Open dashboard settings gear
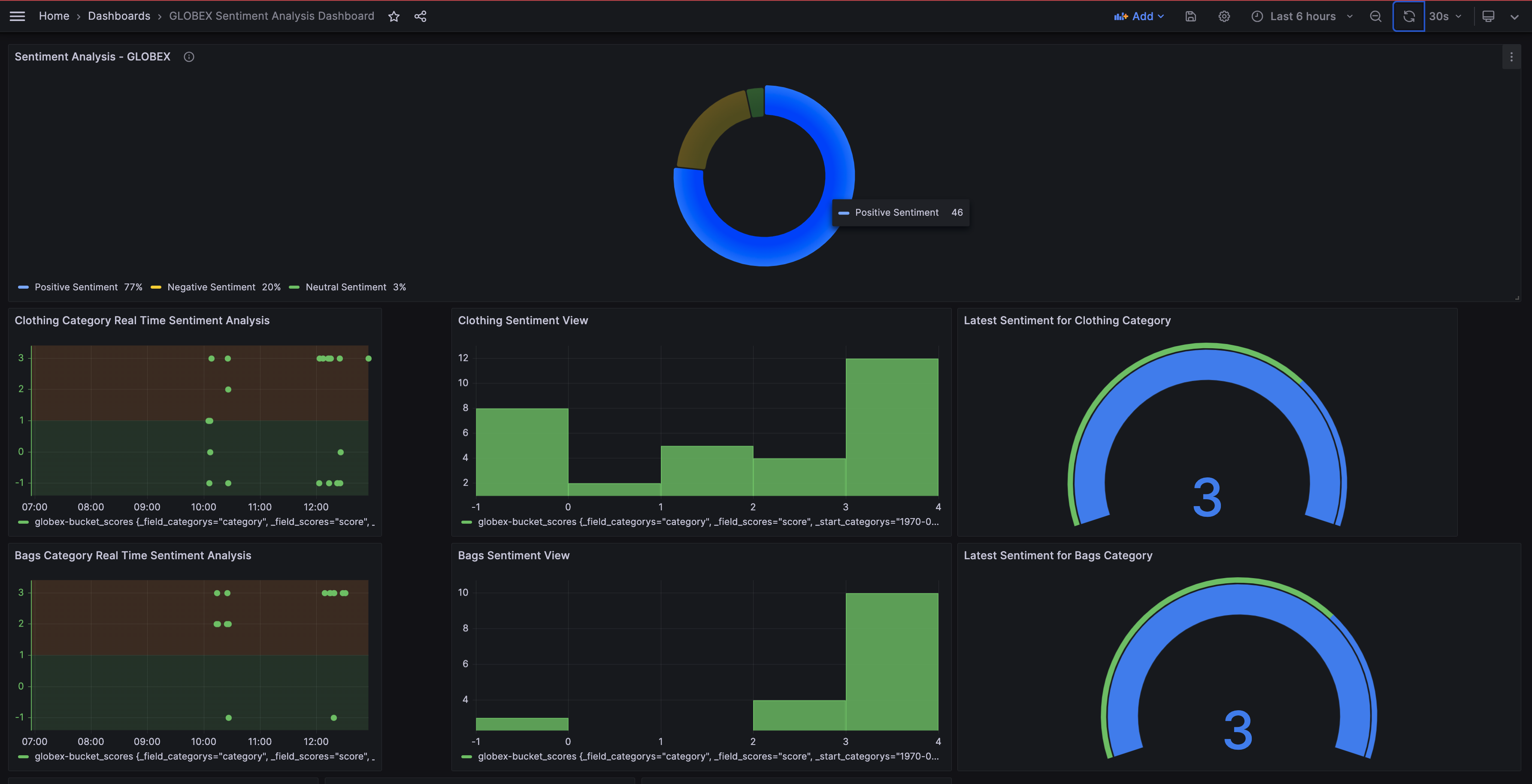Screen dimensions: 1532x784 click(x=1224, y=16)
